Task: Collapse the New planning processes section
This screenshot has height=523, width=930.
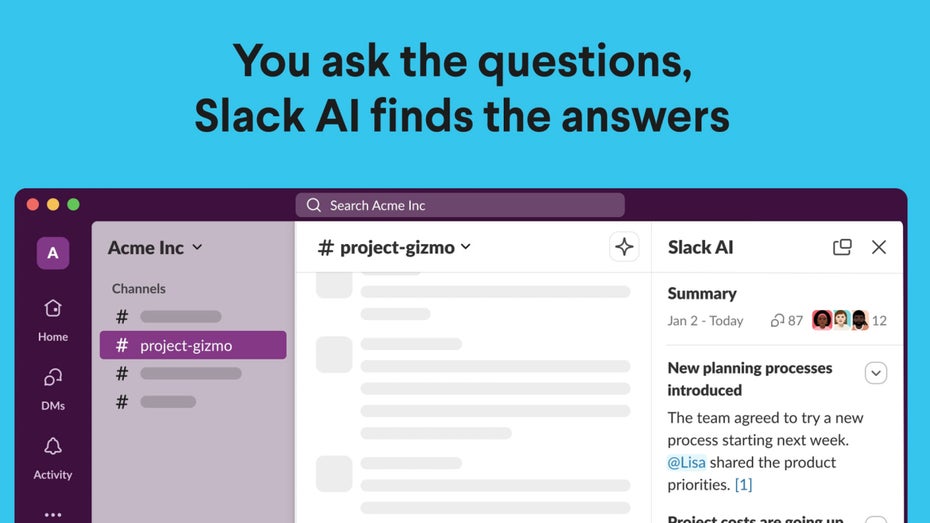Action: [876, 373]
